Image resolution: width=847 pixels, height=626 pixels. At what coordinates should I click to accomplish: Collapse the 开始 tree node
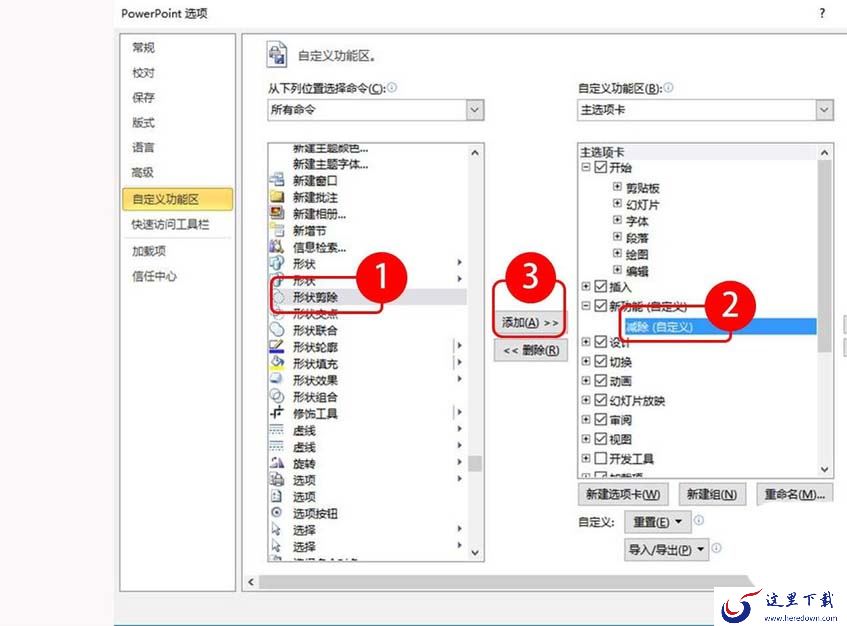pyautogui.click(x=586, y=167)
